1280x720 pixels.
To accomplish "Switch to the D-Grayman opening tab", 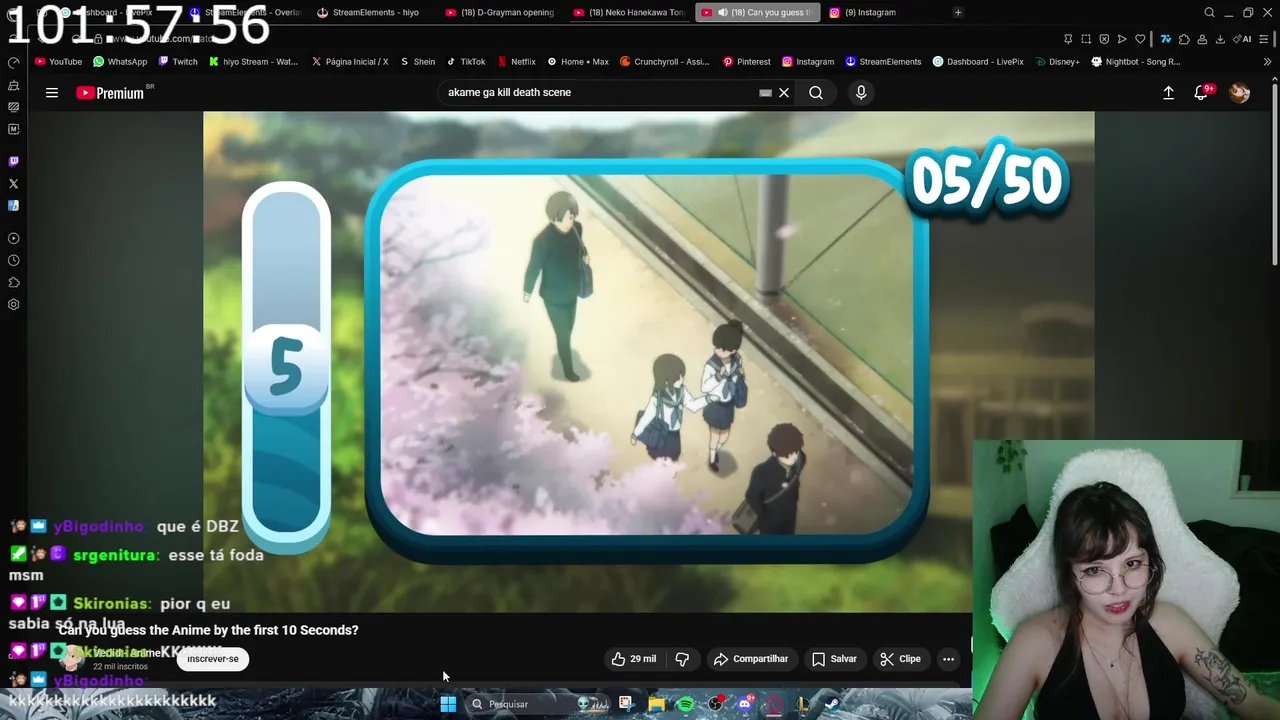I will tap(500, 12).
